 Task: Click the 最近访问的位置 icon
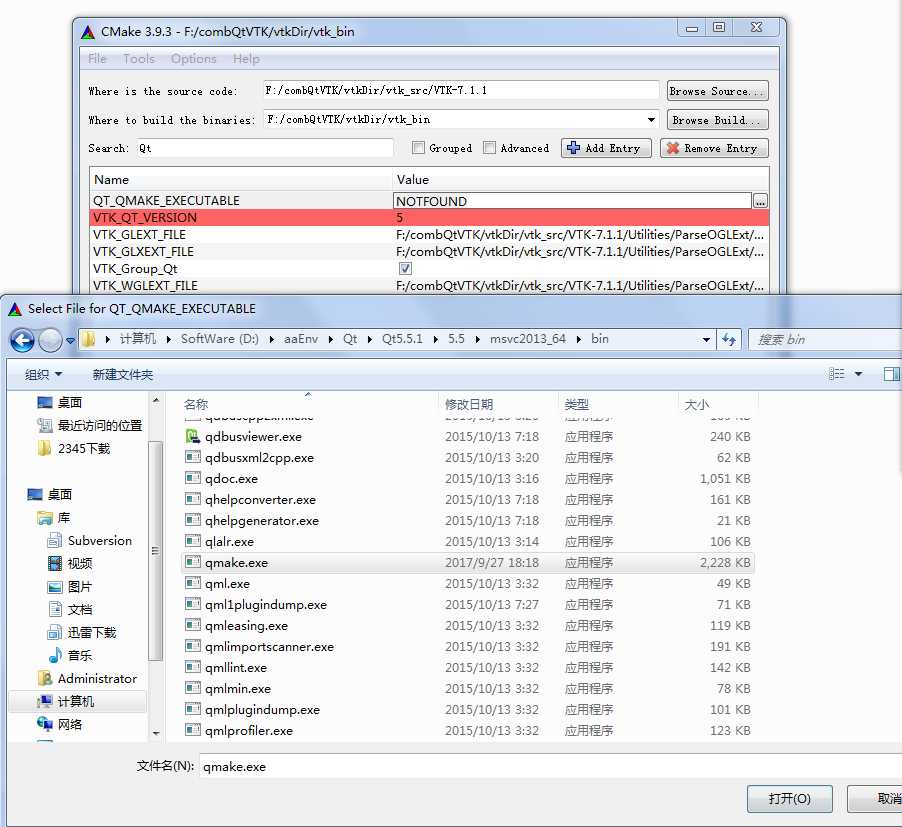44,425
